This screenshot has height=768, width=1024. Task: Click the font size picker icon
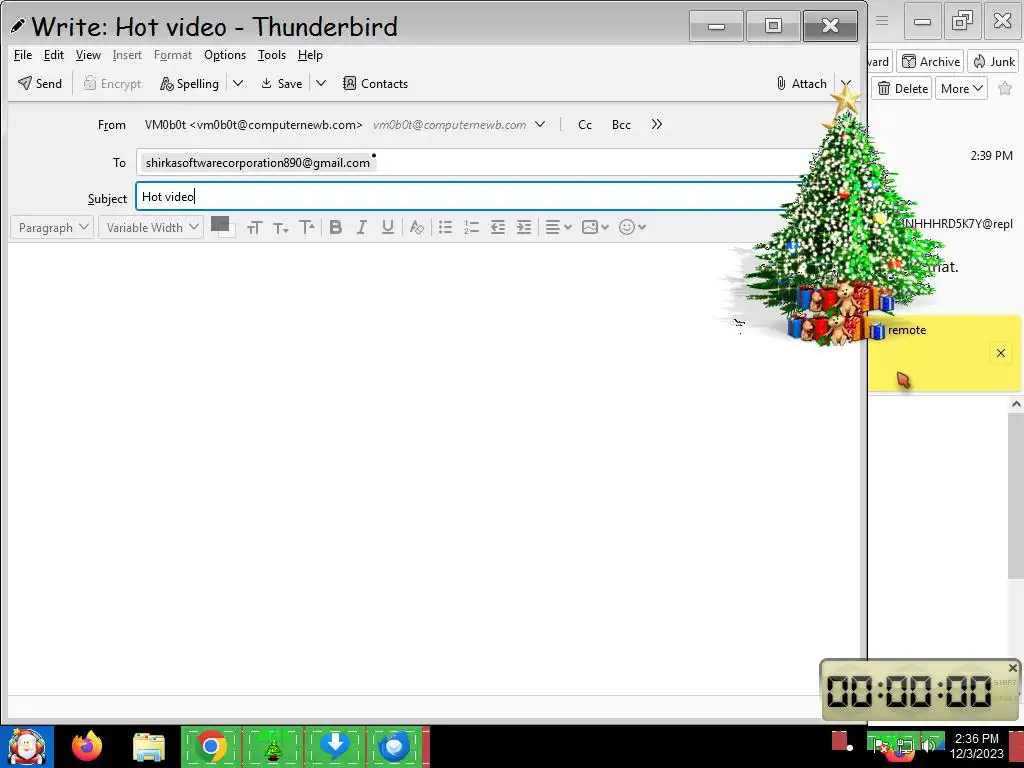(x=254, y=227)
